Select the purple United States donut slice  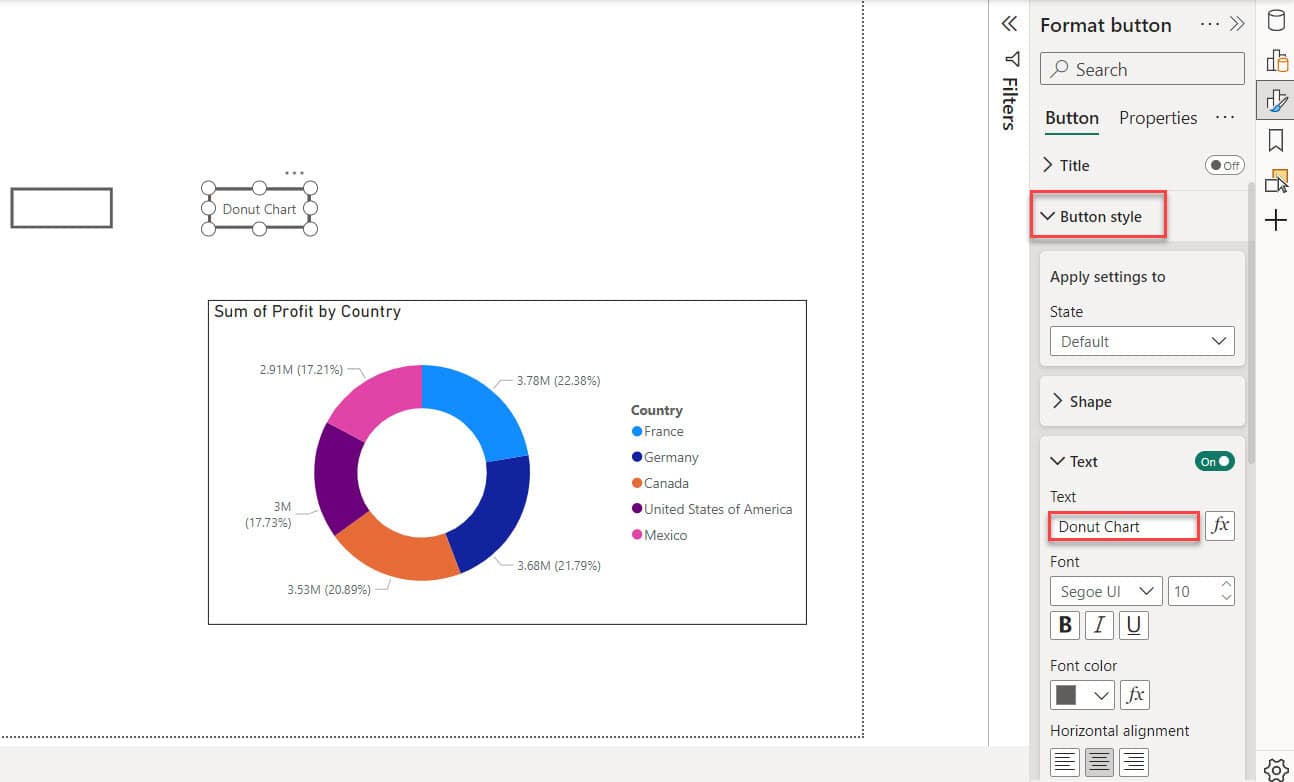tap(335, 479)
